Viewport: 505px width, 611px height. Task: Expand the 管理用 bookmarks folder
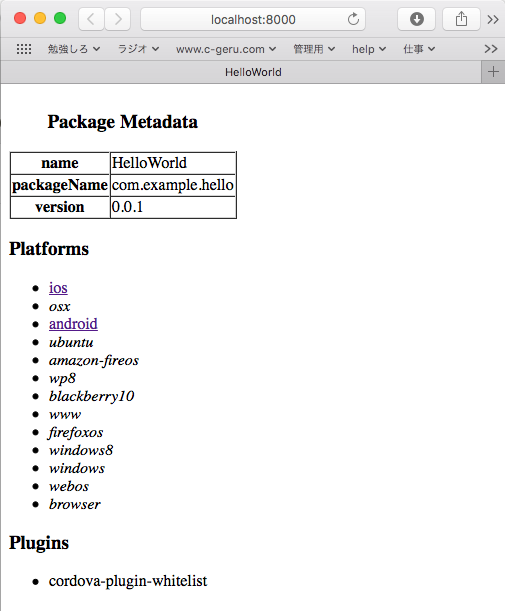click(x=314, y=49)
